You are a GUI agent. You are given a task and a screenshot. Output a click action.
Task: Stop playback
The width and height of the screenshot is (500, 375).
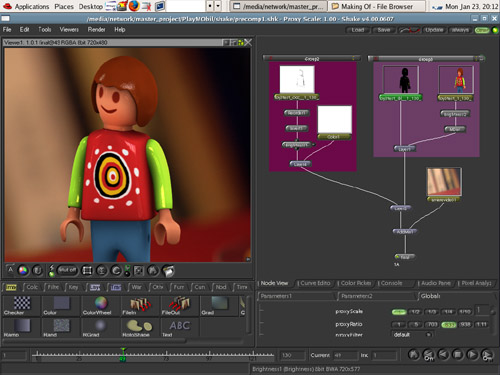pos(458,355)
